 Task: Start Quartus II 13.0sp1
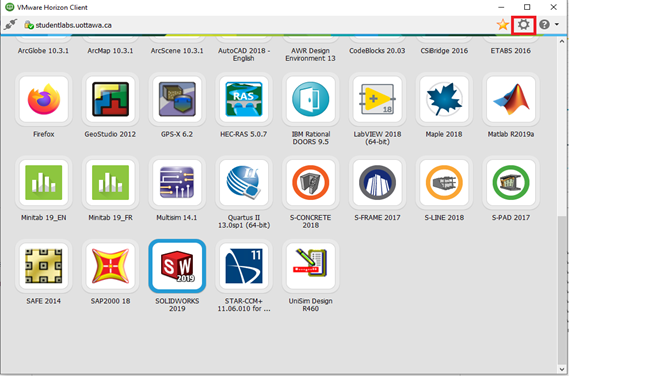point(244,182)
